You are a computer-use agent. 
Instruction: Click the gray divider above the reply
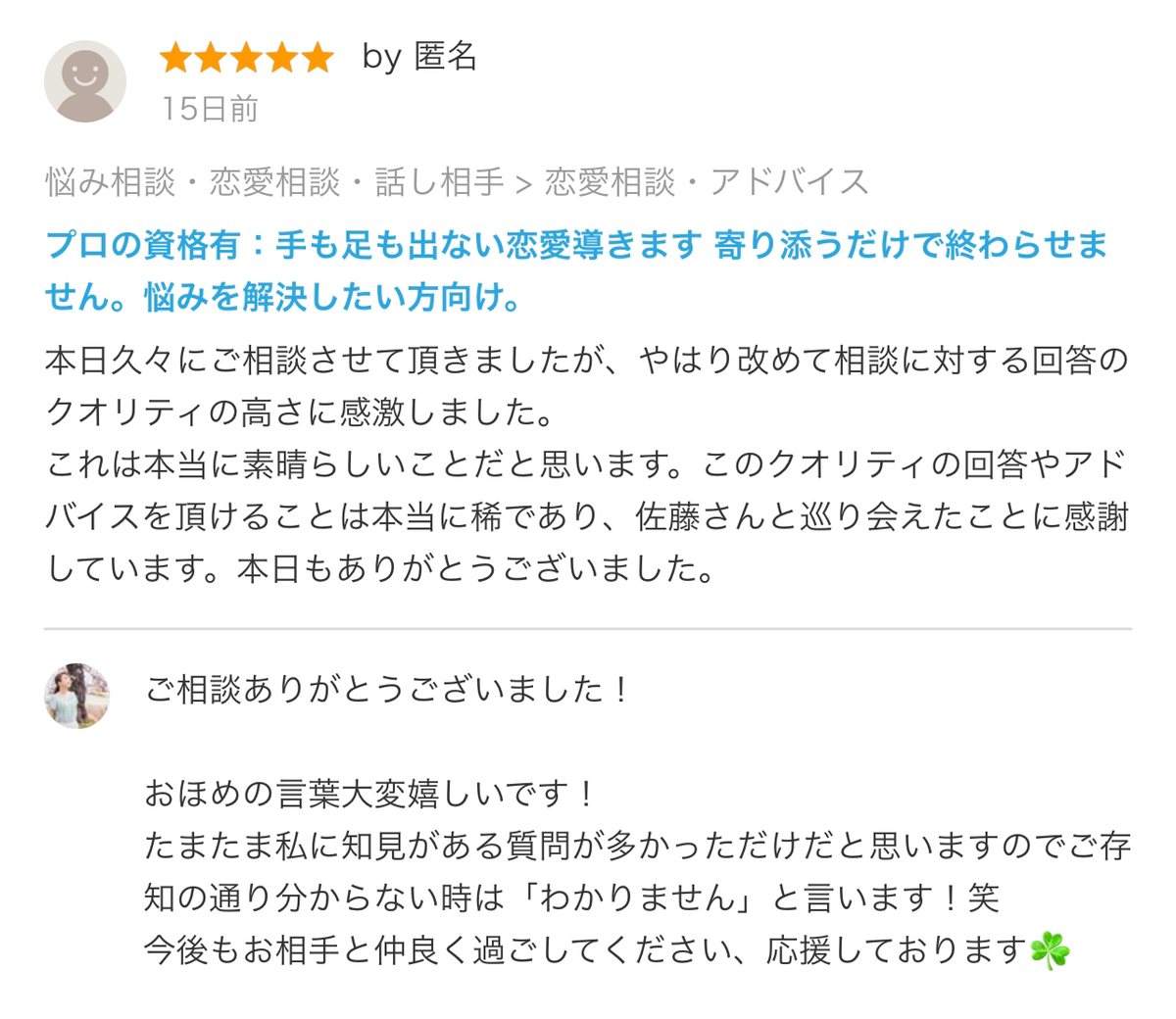coord(588,628)
